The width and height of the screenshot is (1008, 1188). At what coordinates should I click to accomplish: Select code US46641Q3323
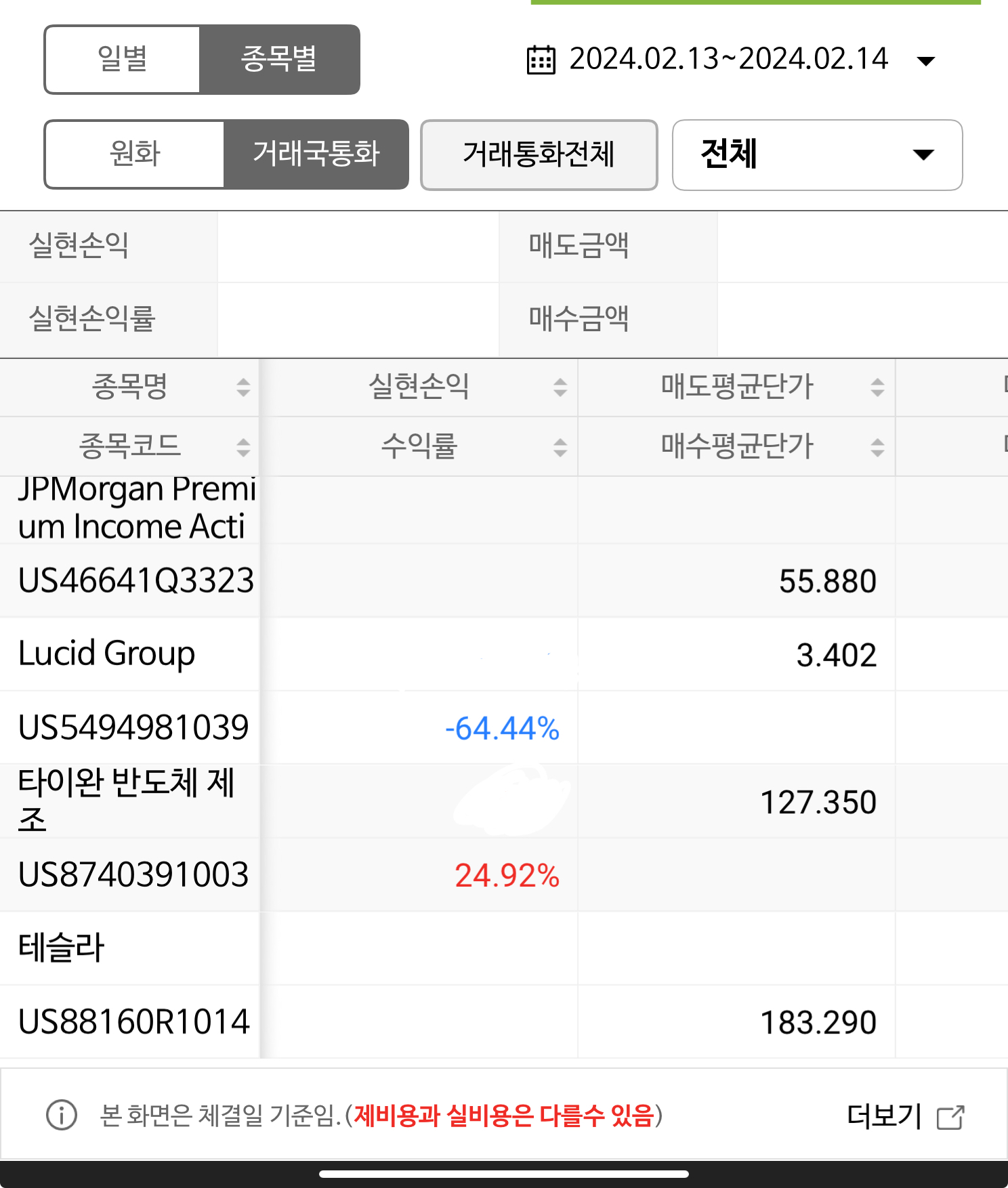point(135,580)
